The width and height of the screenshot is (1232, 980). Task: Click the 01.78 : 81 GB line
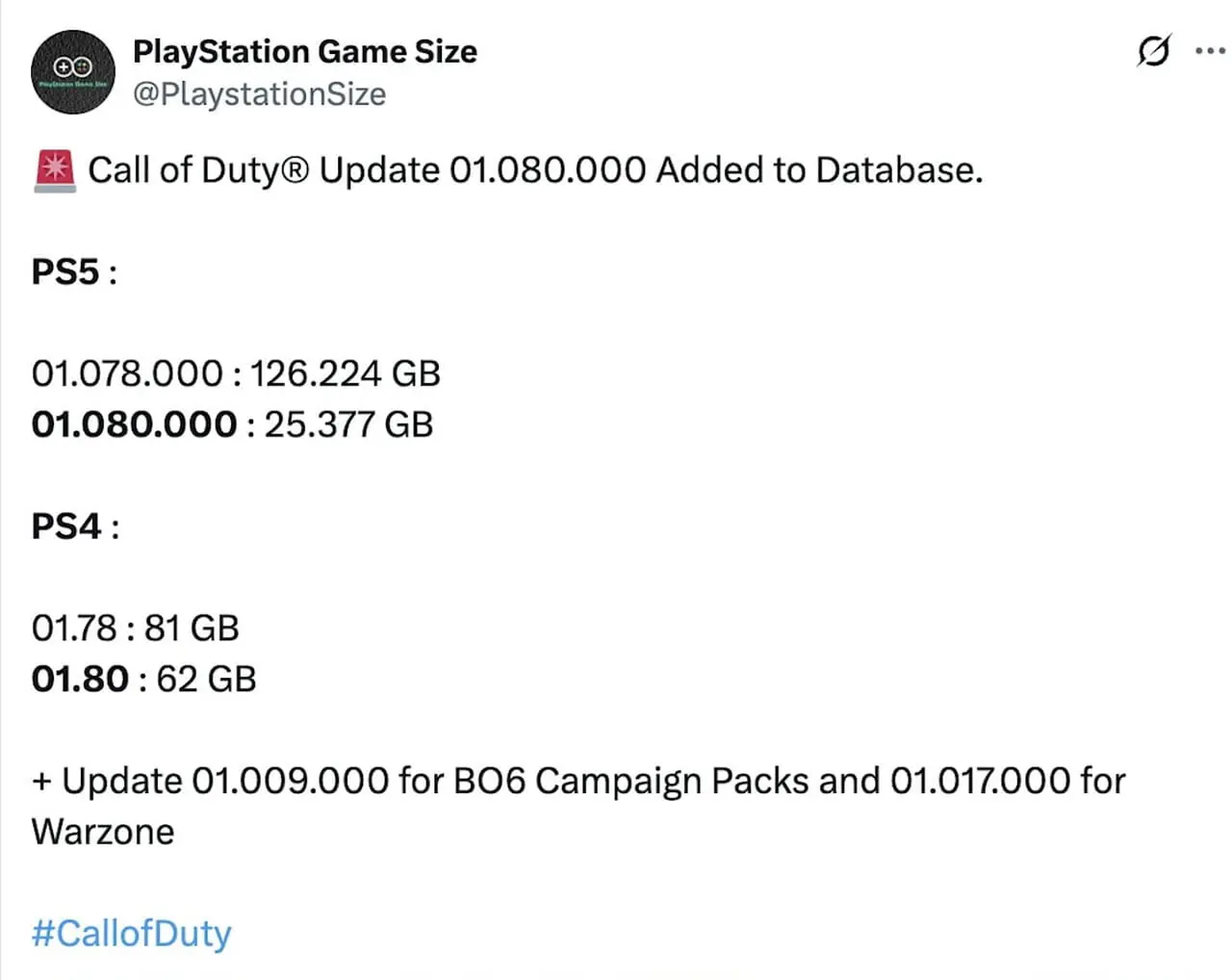pos(135,629)
